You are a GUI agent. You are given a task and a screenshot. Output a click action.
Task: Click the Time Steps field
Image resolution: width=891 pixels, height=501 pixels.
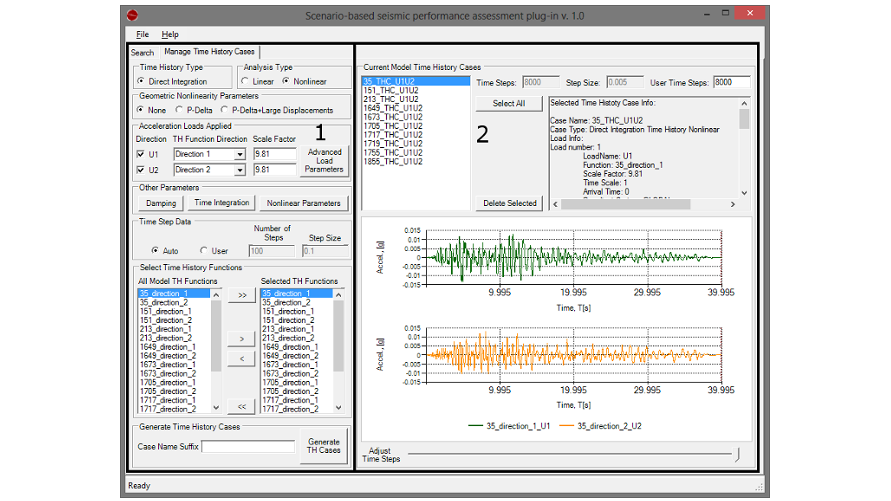(x=541, y=82)
